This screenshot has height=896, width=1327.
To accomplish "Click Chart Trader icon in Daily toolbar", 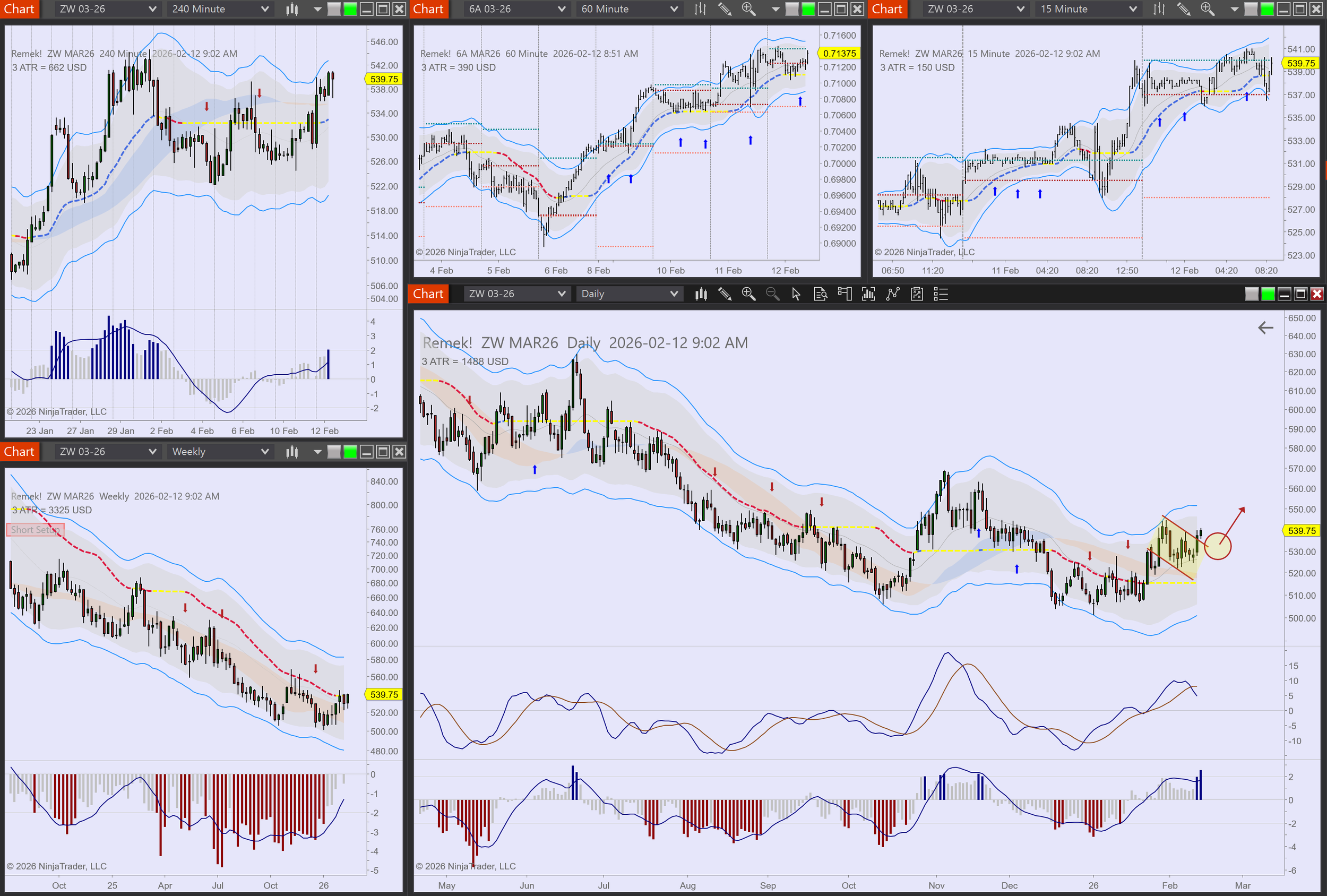I will tap(844, 294).
